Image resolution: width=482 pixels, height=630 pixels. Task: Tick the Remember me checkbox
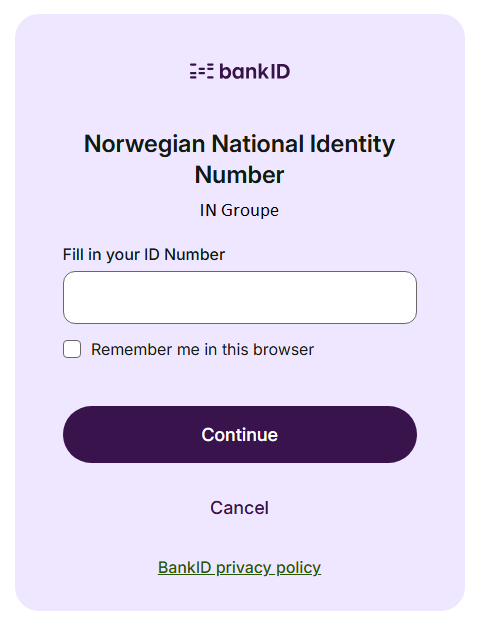pos(72,349)
